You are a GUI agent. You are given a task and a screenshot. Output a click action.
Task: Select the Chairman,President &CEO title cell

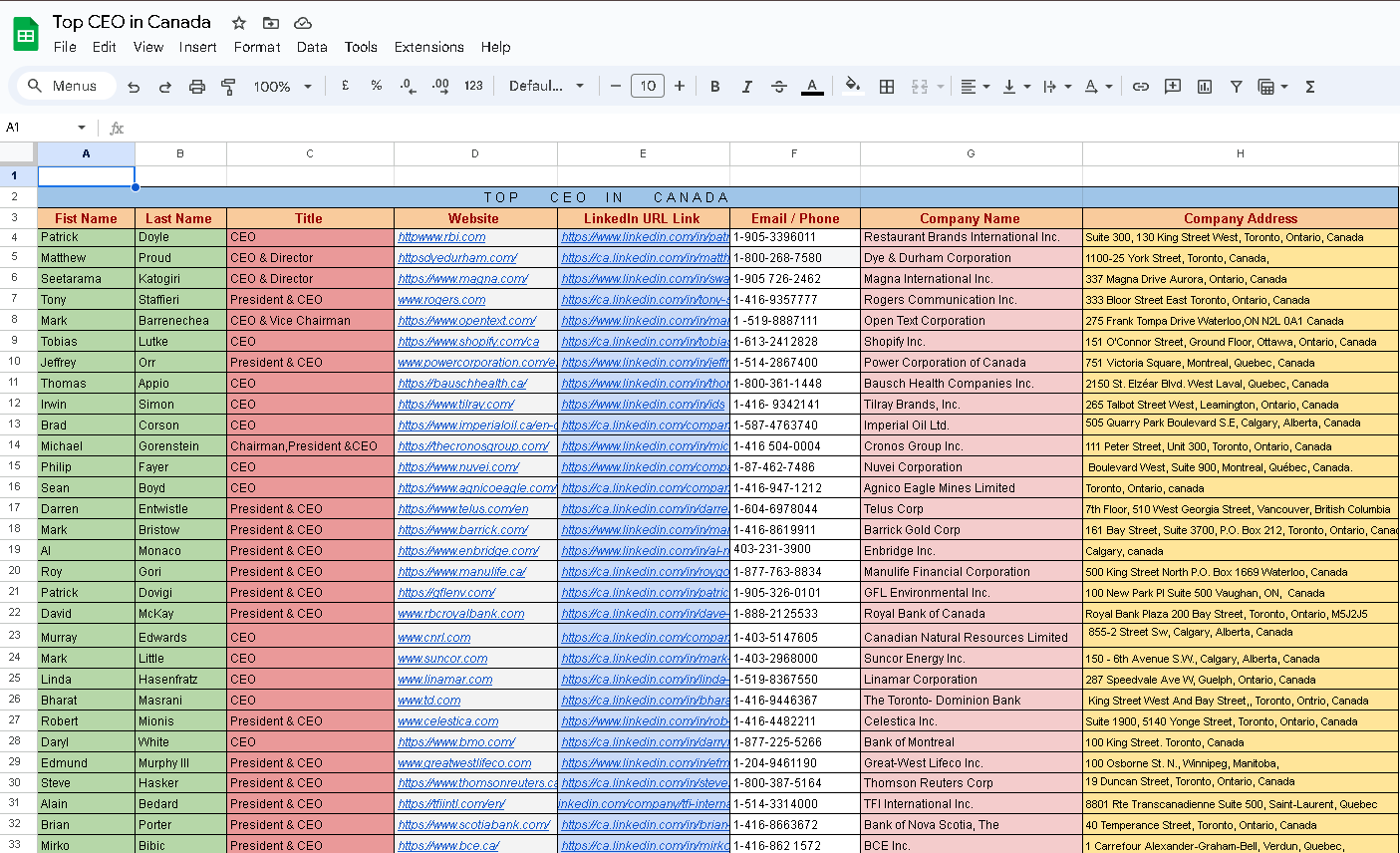[310, 446]
